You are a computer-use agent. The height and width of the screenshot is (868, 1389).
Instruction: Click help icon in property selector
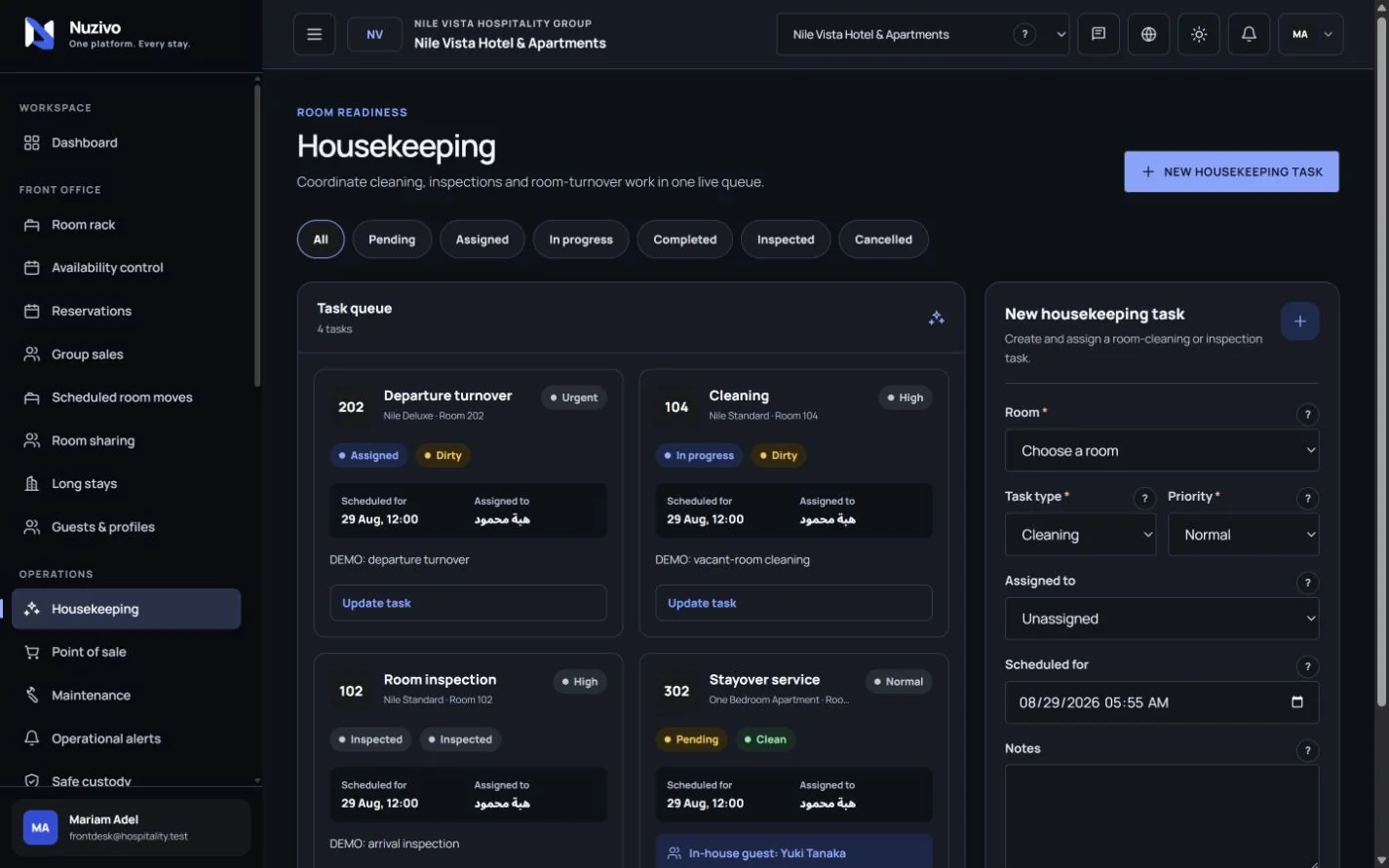pyautogui.click(x=1023, y=34)
